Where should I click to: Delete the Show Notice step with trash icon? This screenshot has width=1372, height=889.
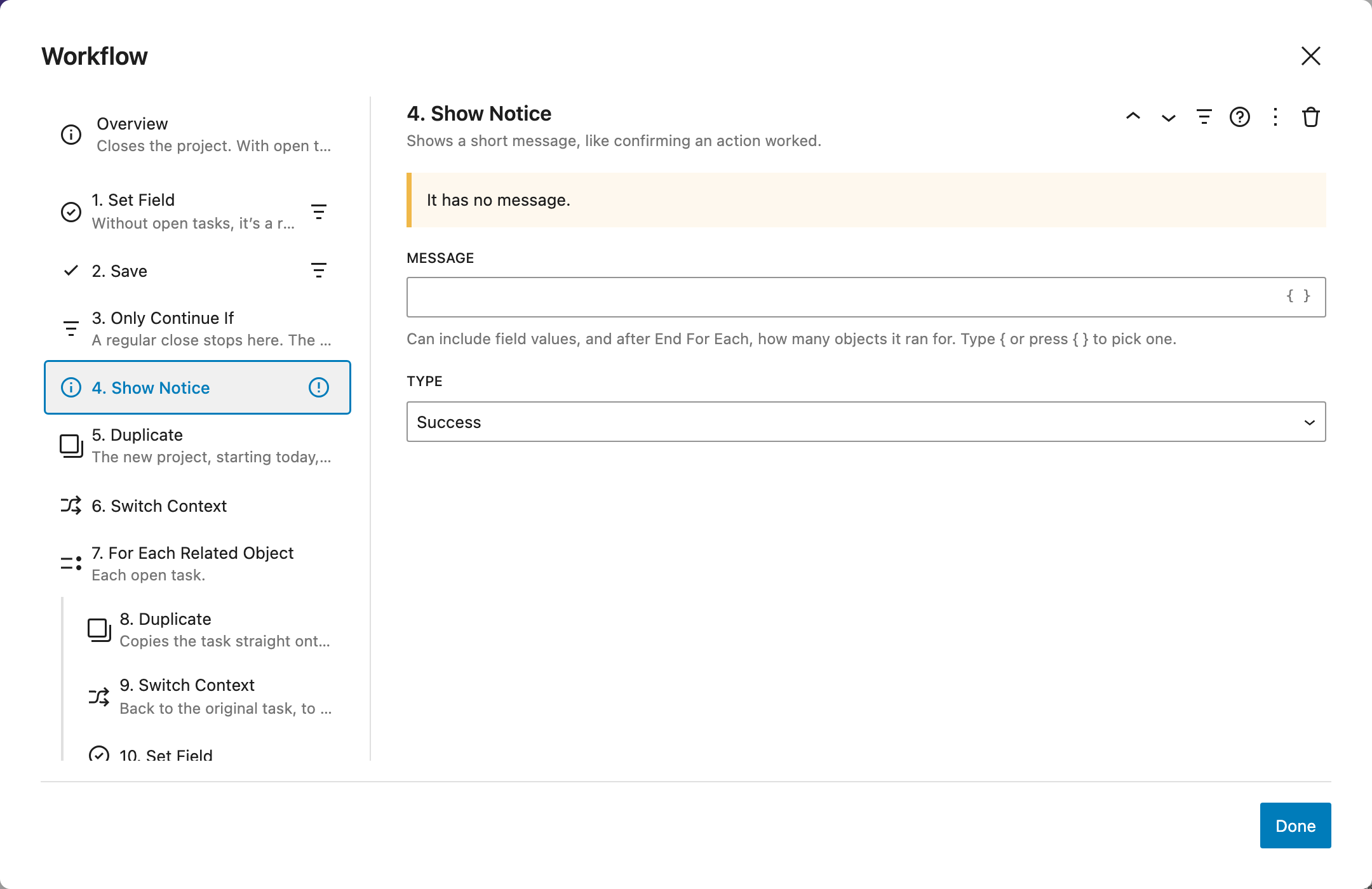[1311, 117]
